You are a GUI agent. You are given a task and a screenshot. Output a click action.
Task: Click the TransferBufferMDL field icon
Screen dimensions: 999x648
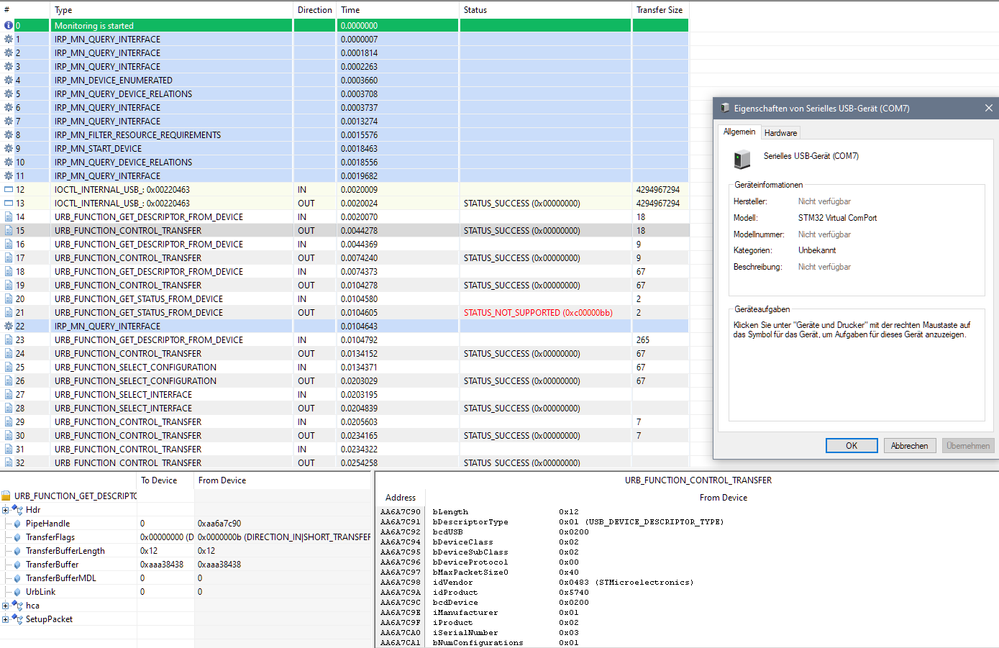18,579
